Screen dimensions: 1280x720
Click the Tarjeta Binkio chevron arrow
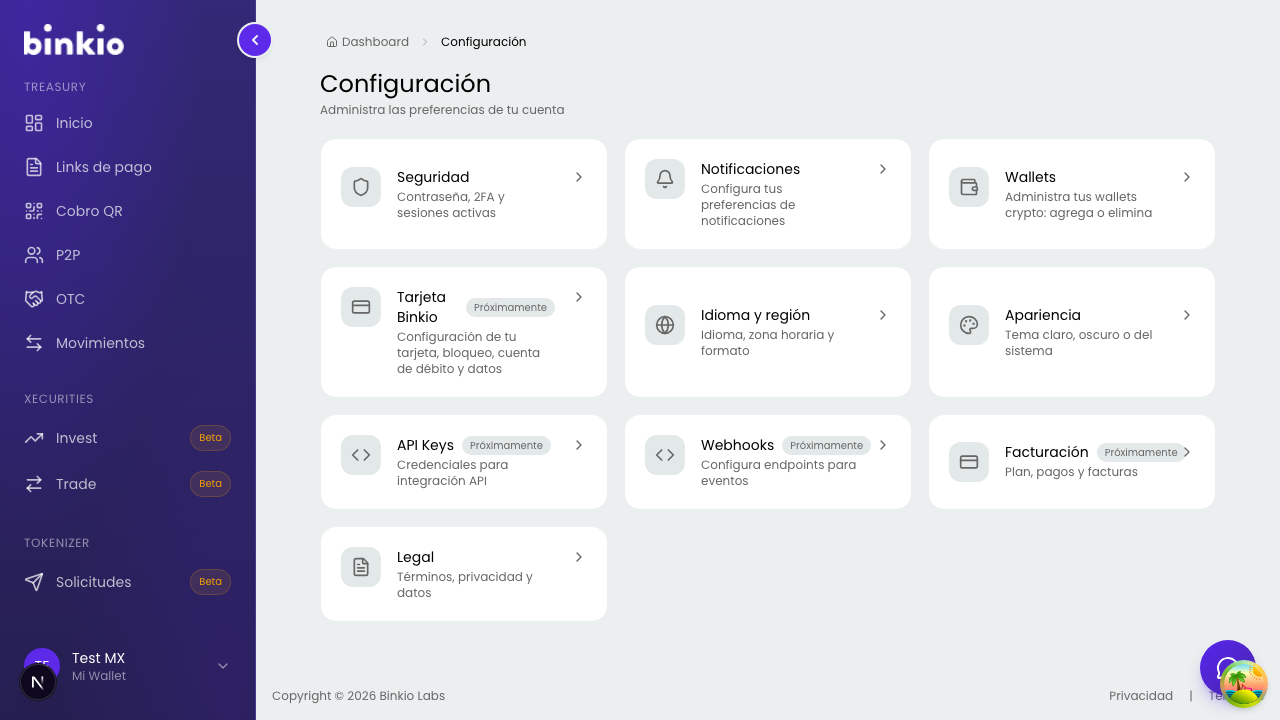579,297
